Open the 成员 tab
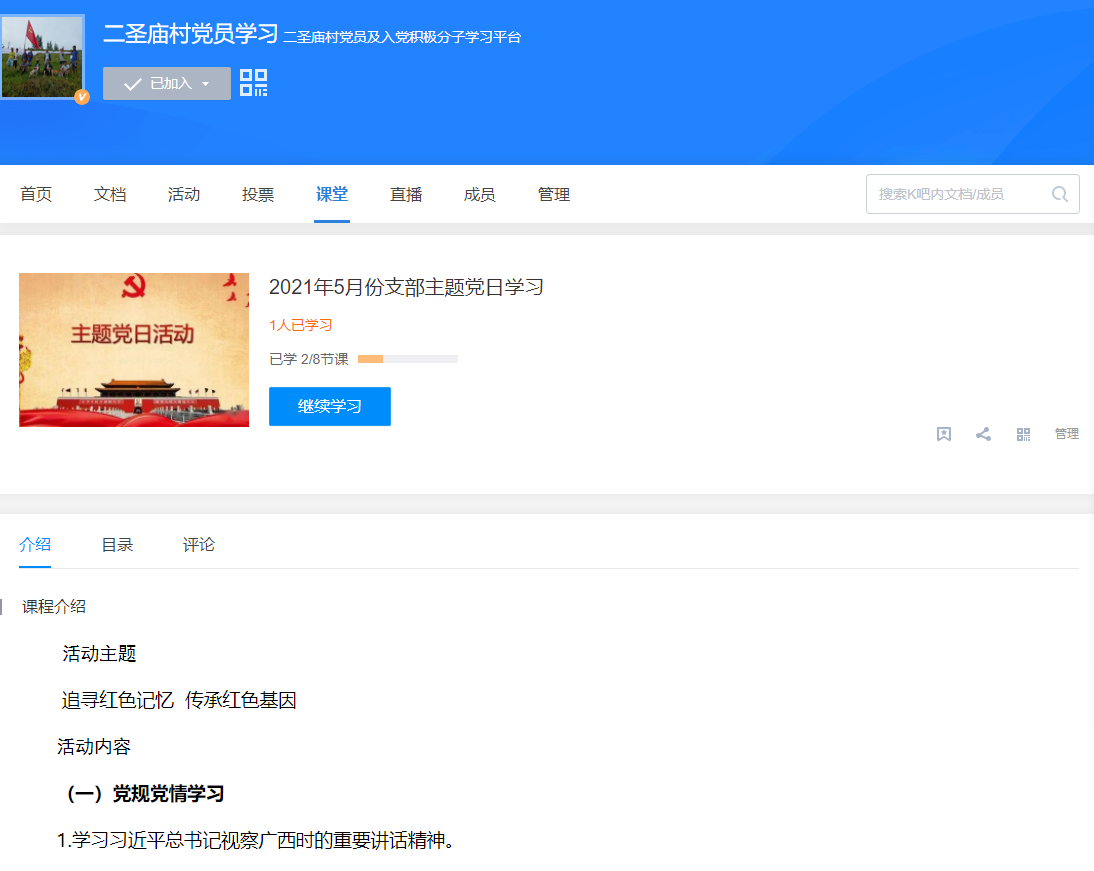 479,194
